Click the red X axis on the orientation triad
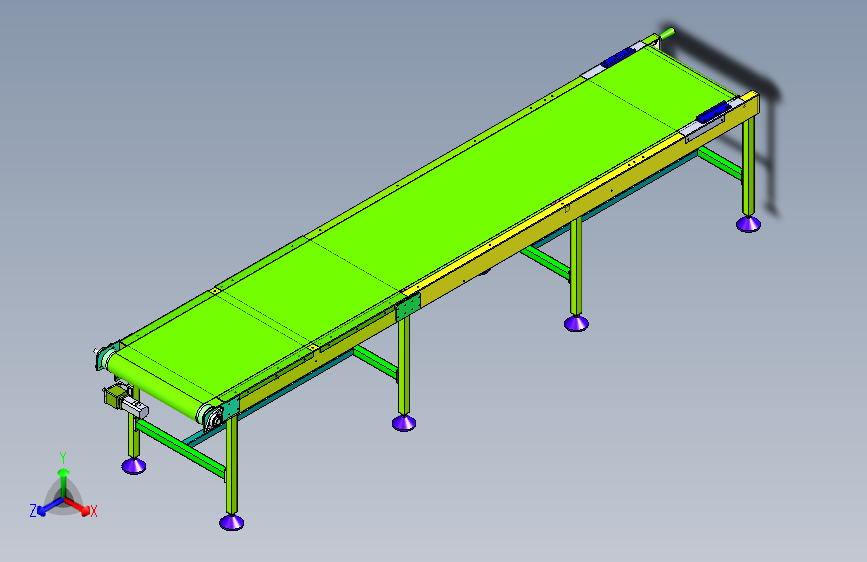This screenshot has width=867, height=562. (x=79, y=506)
